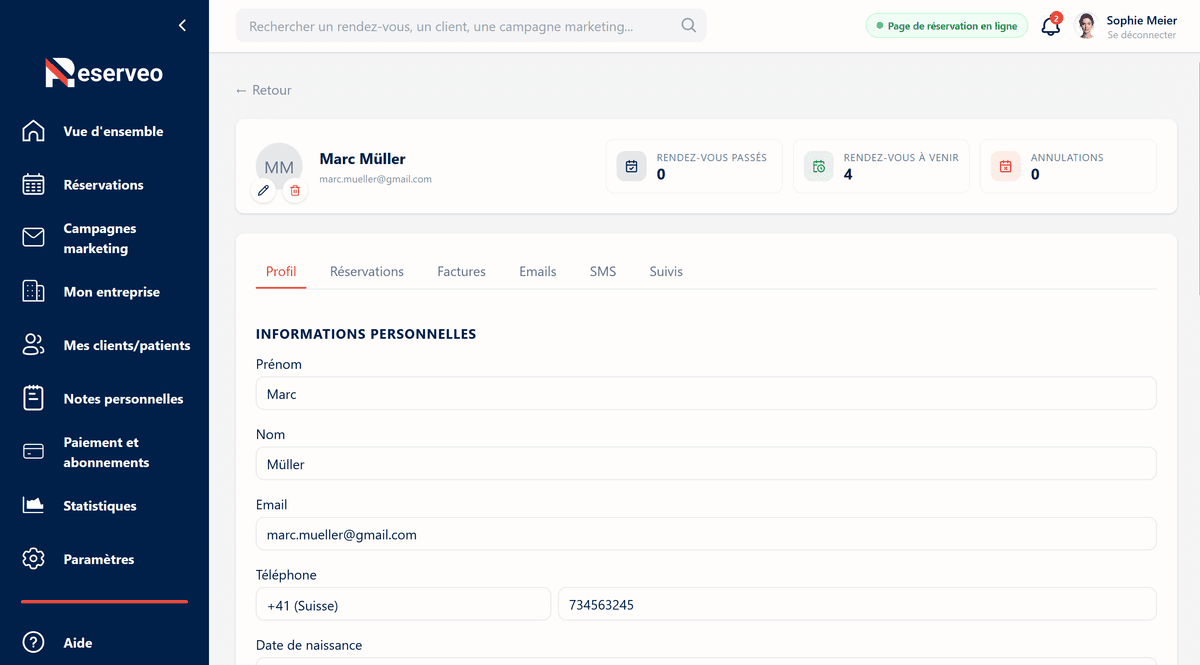Image resolution: width=1200 pixels, height=665 pixels.
Task: Open Mes clients/patients in sidebar
Action: [127, 345]
